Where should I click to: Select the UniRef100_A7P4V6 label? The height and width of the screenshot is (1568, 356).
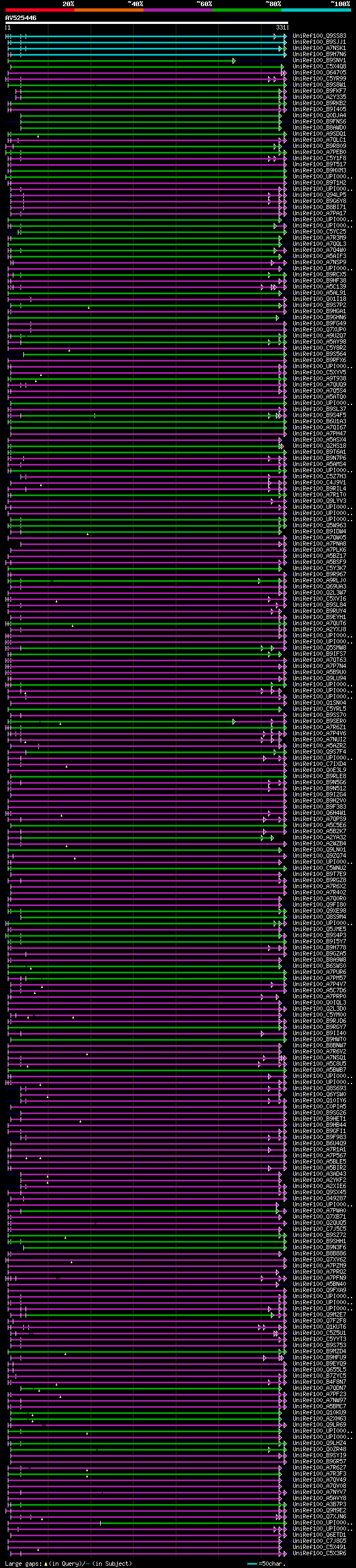(319, 734)
